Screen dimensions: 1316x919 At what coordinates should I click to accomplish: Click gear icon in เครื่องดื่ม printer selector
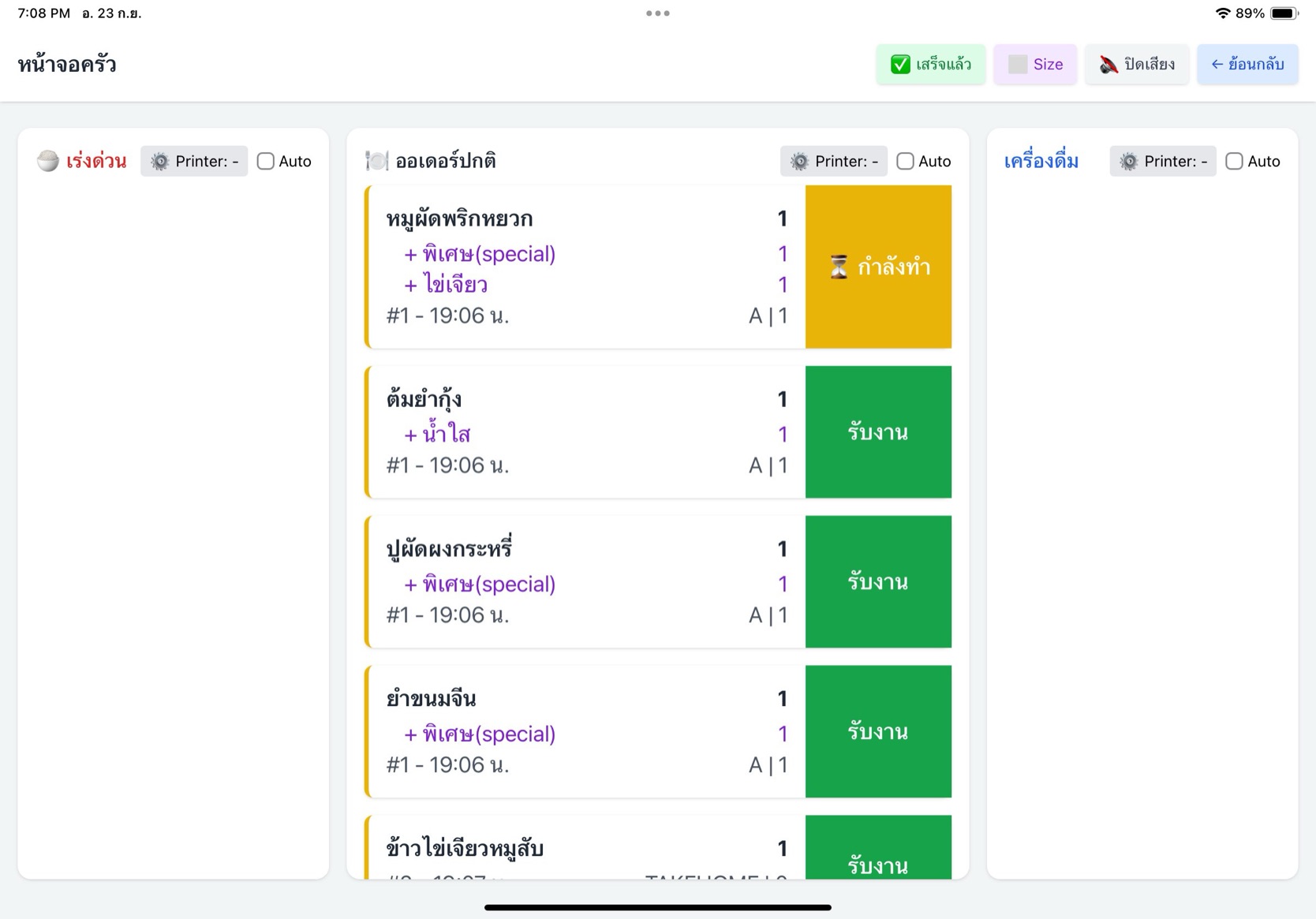tap(1129, 162)
